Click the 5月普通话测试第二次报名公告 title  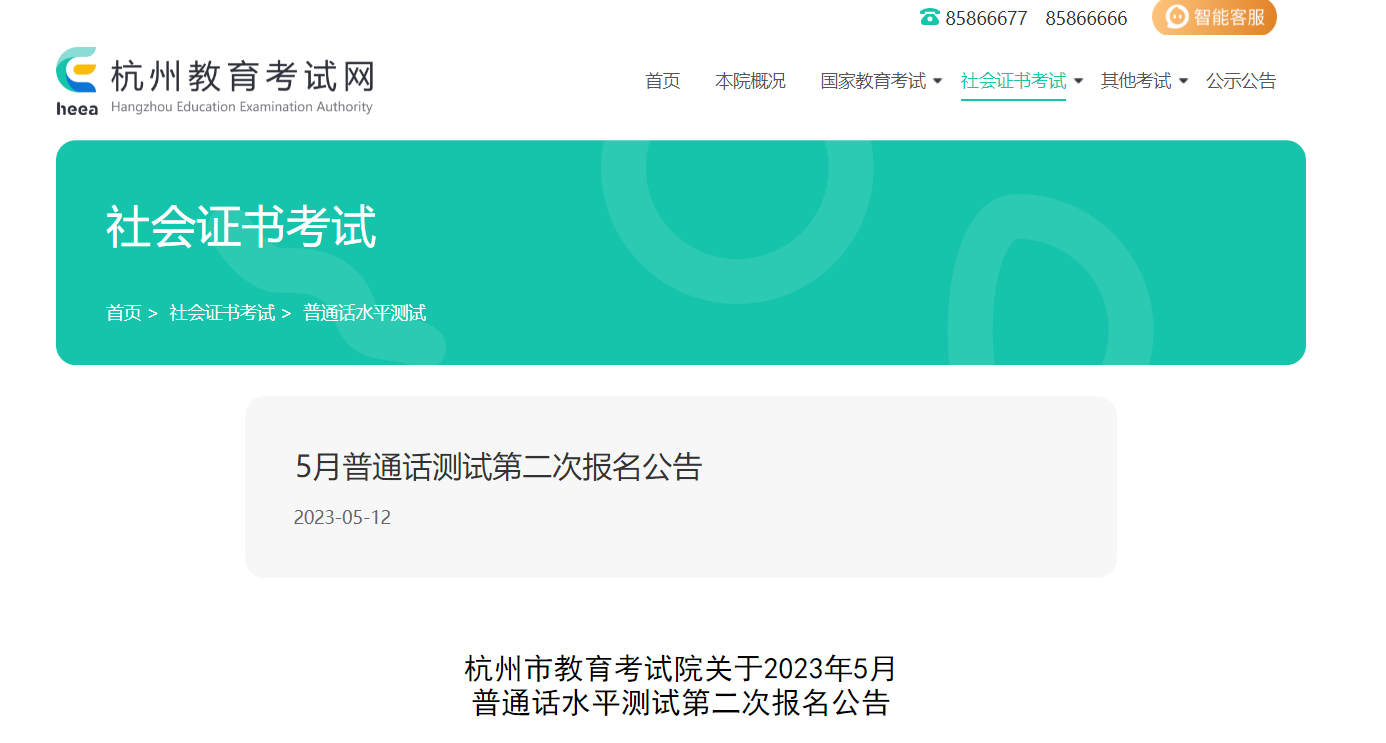click(498, 467)
